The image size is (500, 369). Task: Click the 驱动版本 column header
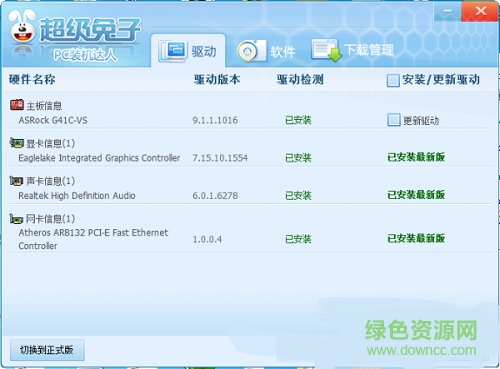pos(217,79)
